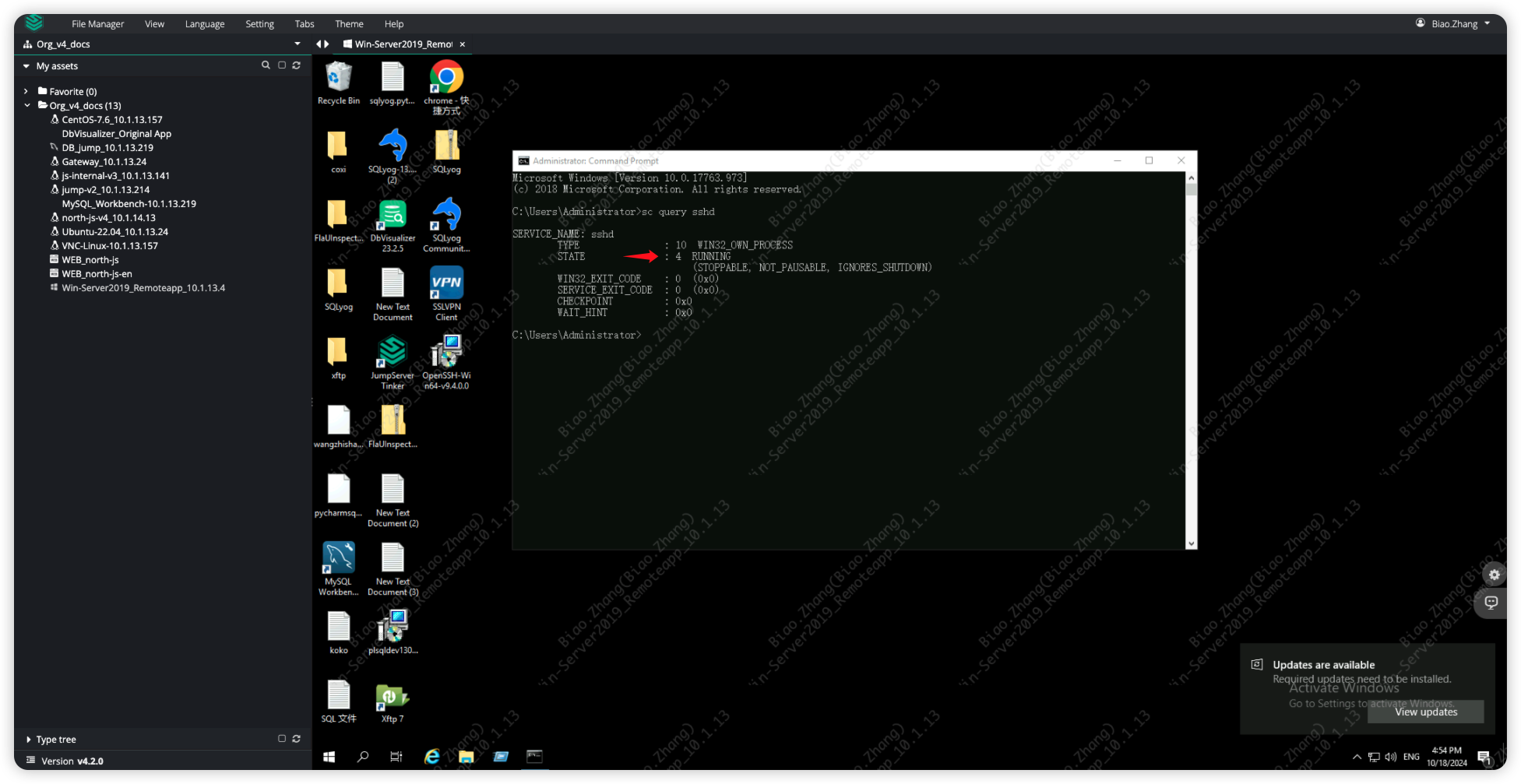Select the Xftp 7 desktop icon
The width and height of the screenshot is (1521, 784).
pyautogui.click(x=393, y=702)
